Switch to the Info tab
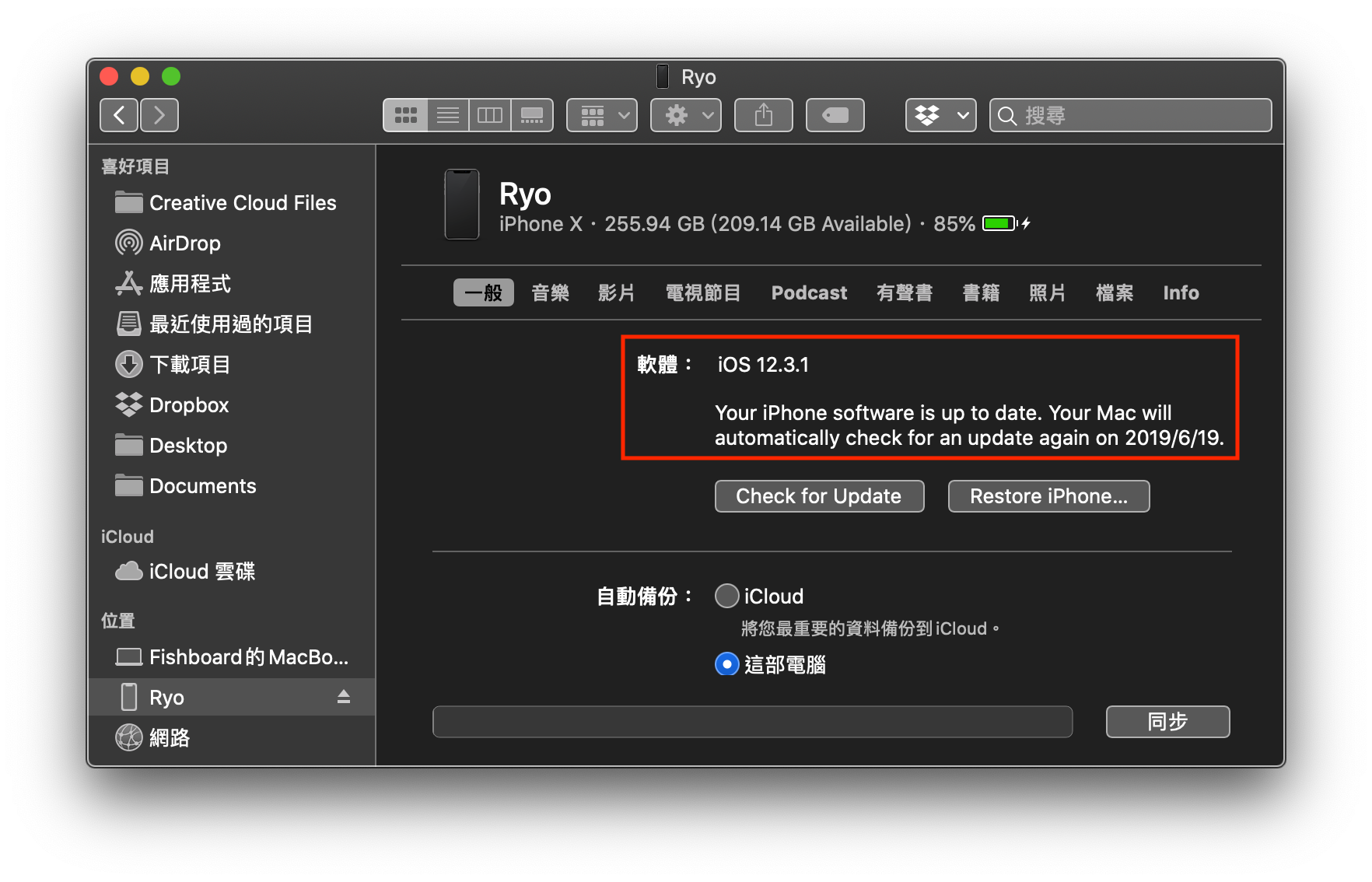Viewport: 1372px width, 882px height. (x=1181, y=292)
